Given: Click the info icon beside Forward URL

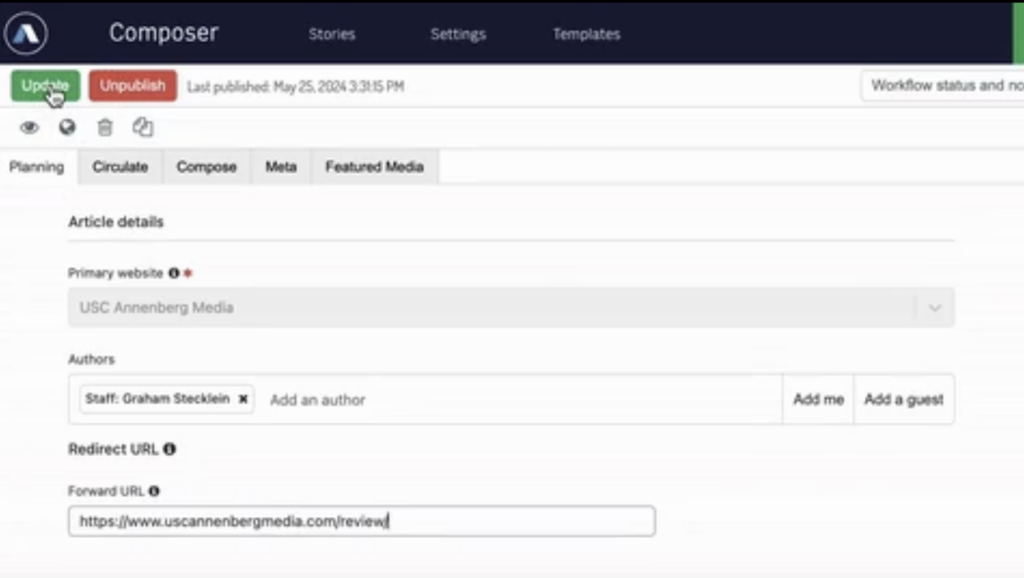Looking at the screenshot, I should [154, 491].
